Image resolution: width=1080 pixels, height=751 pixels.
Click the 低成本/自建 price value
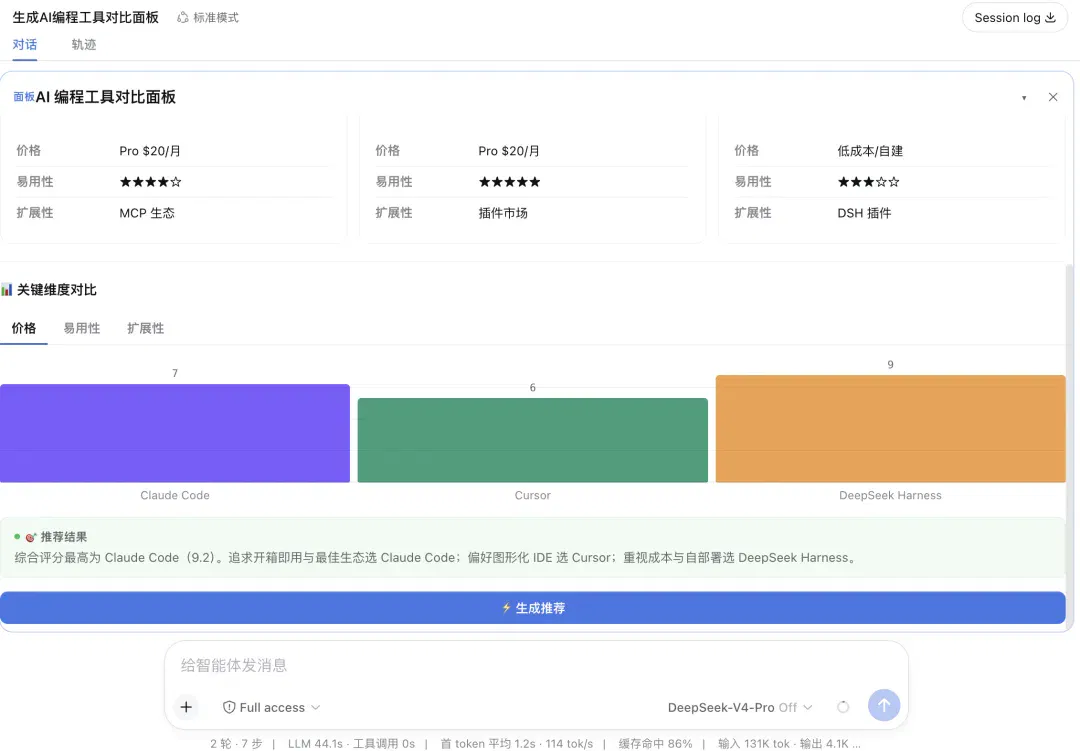pyautogui.click(x=870, y=151)
